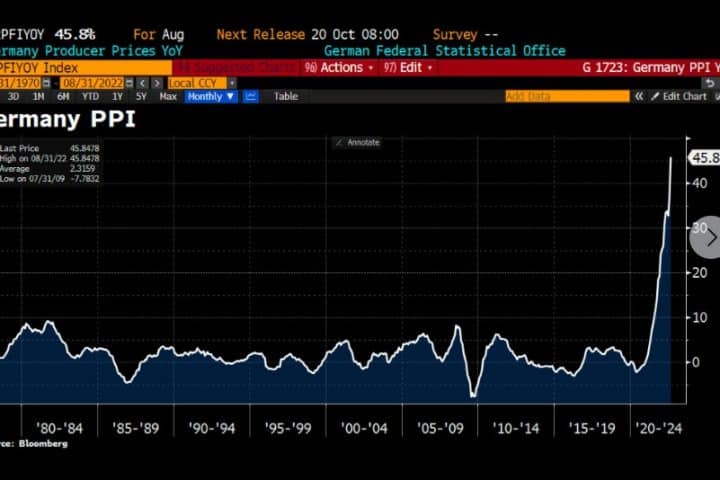Click the pencil Edit Chart icon
This screenshot has width=720, height=480.
[656, 96]
